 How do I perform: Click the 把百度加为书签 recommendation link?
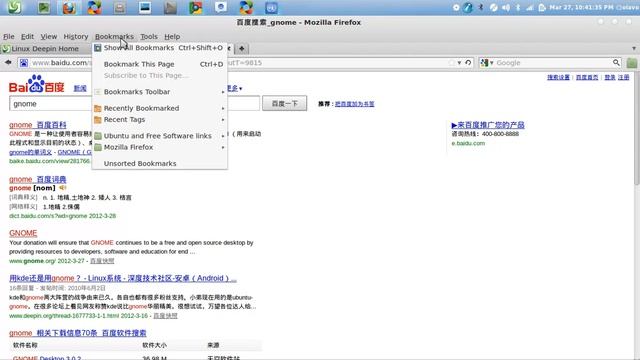354,104
